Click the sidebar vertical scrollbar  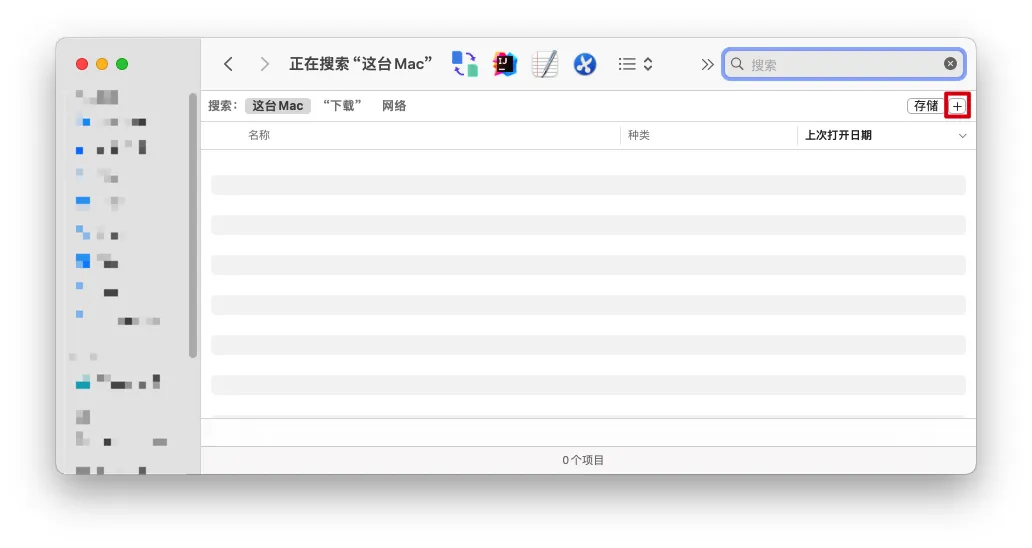(x=193, y=225)
